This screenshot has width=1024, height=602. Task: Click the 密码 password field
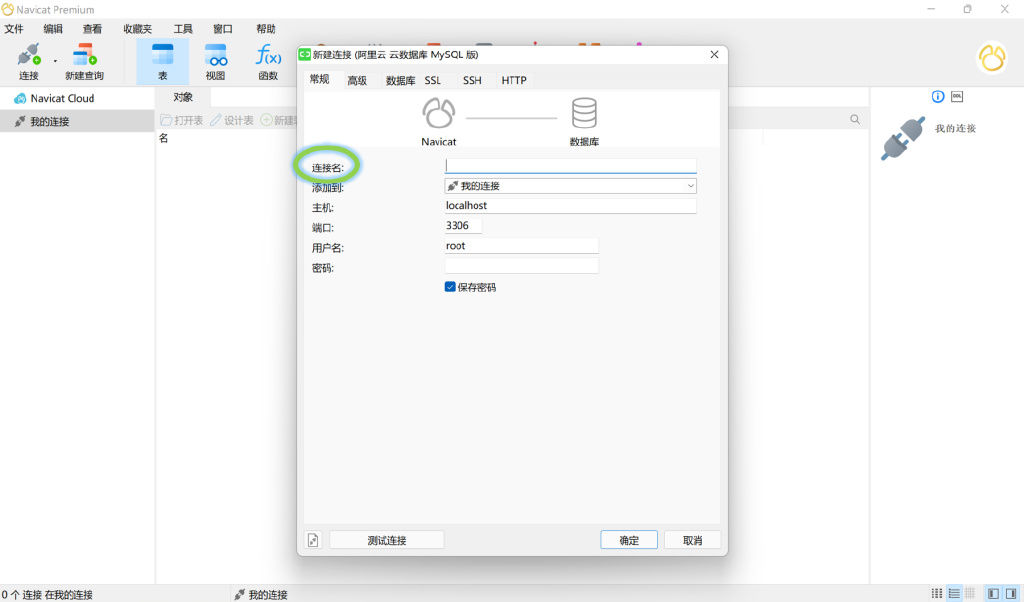coord(521,266)
